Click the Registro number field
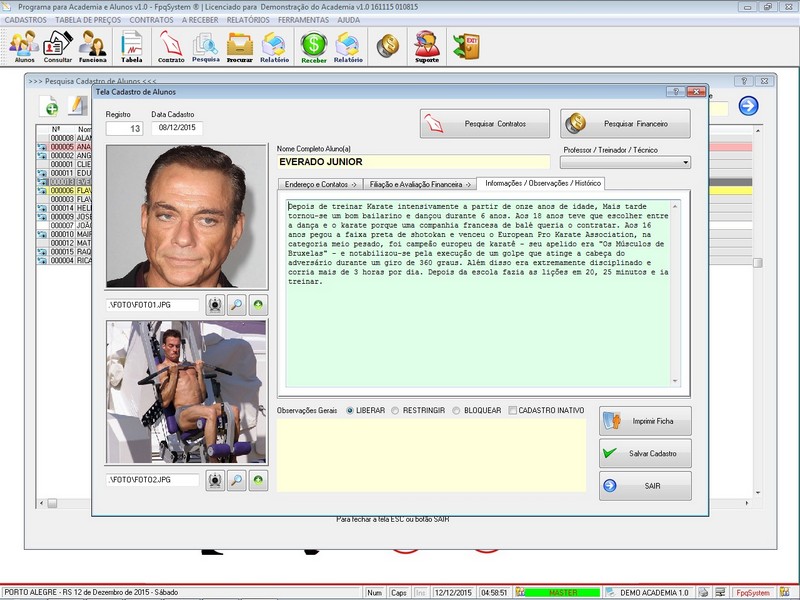 [124, 128]
